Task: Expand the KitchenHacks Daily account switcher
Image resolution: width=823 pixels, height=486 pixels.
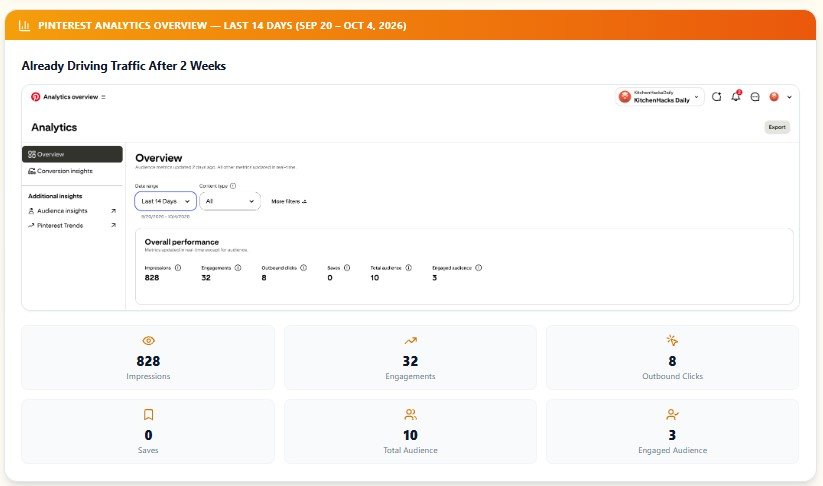Action: click(660, 97)
